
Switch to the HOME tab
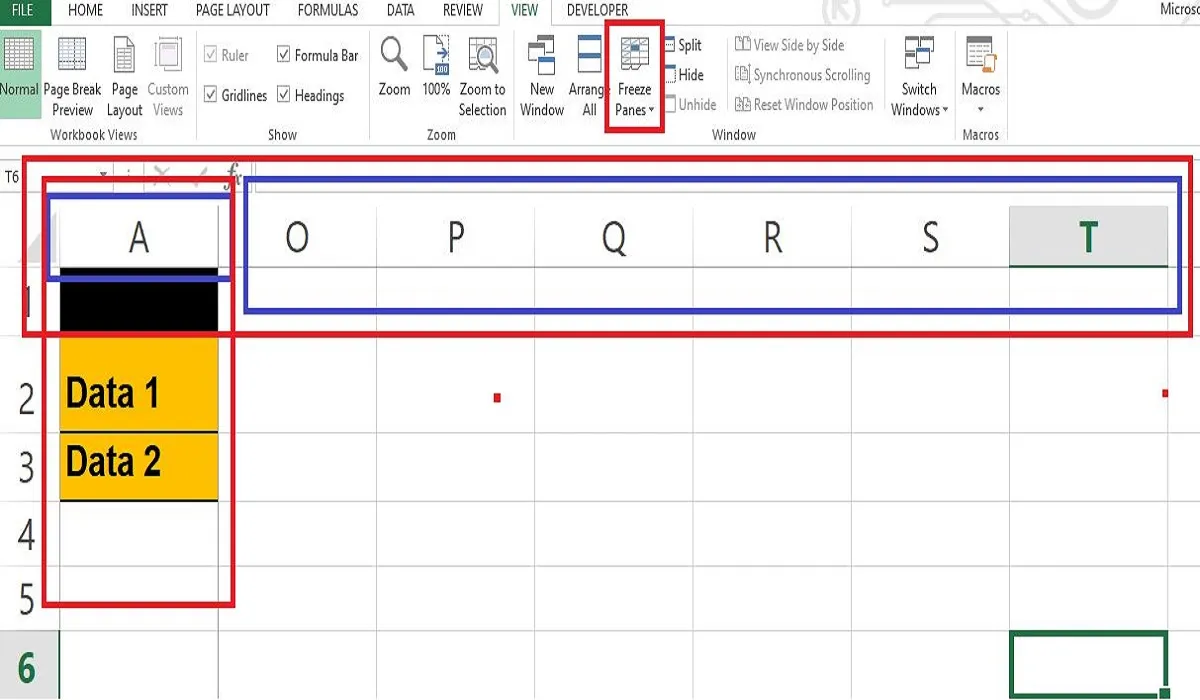(85, 10)
